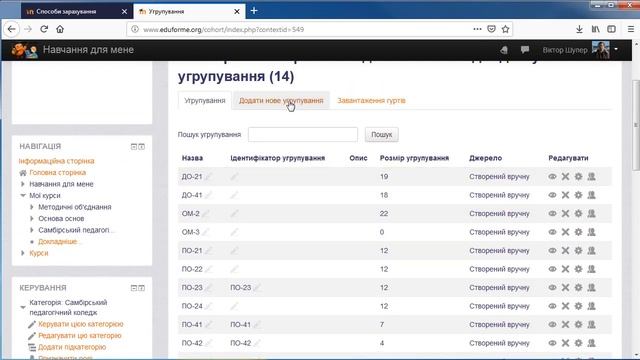The image size is (640, 360).
Task: Open Навчання для мене site logo
Action: (72, 50)
